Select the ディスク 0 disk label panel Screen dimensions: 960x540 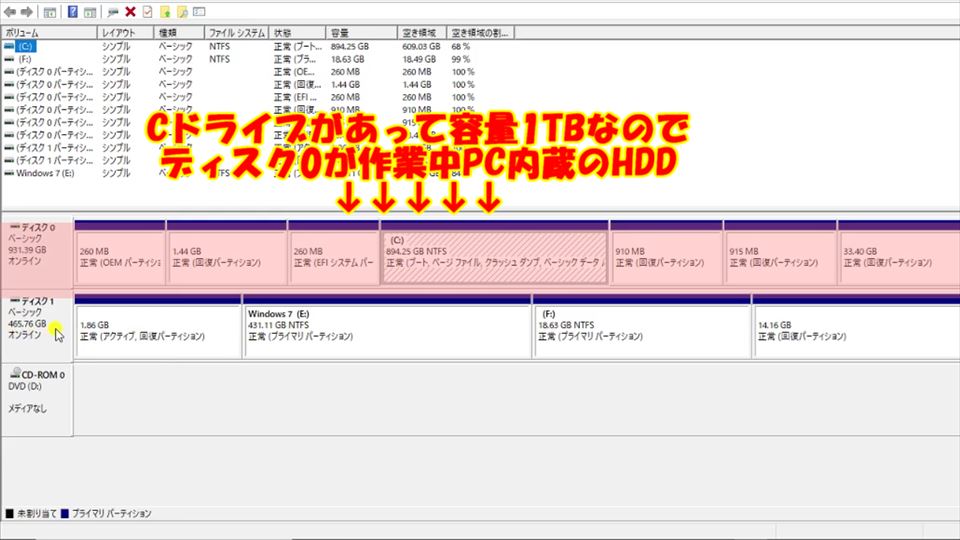tap(37, 254)
